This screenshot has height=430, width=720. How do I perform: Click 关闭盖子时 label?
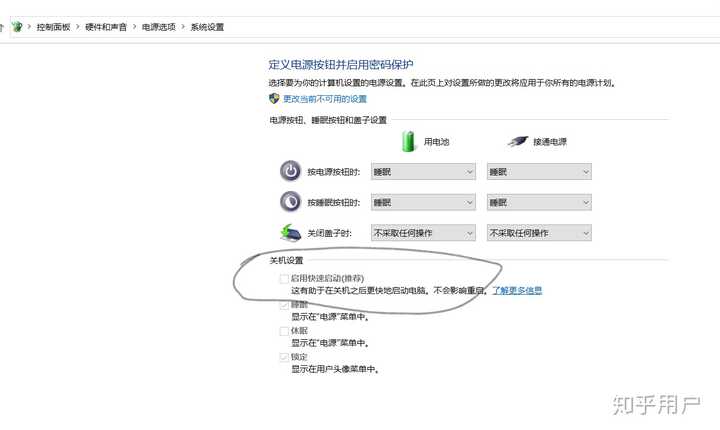point(330,233)
